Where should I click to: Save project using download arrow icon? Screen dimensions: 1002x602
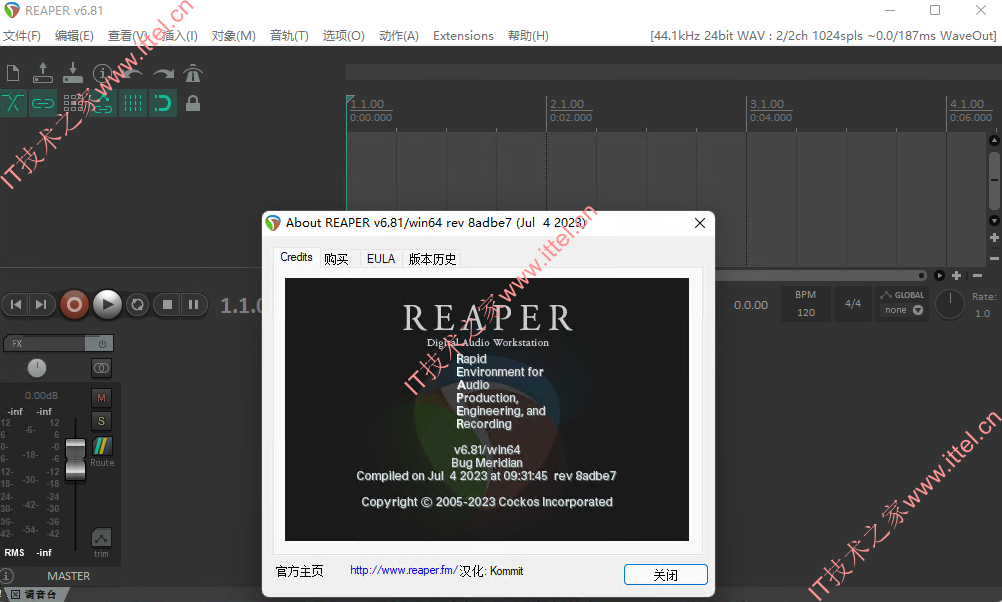point(73,73)
